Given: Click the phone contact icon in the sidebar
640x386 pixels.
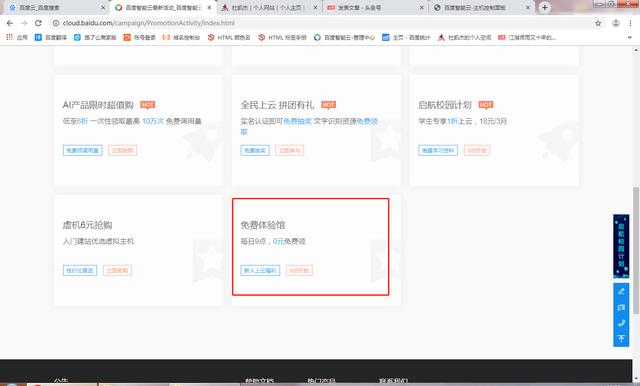Looking at the screenshot, I should coord(621,323).
